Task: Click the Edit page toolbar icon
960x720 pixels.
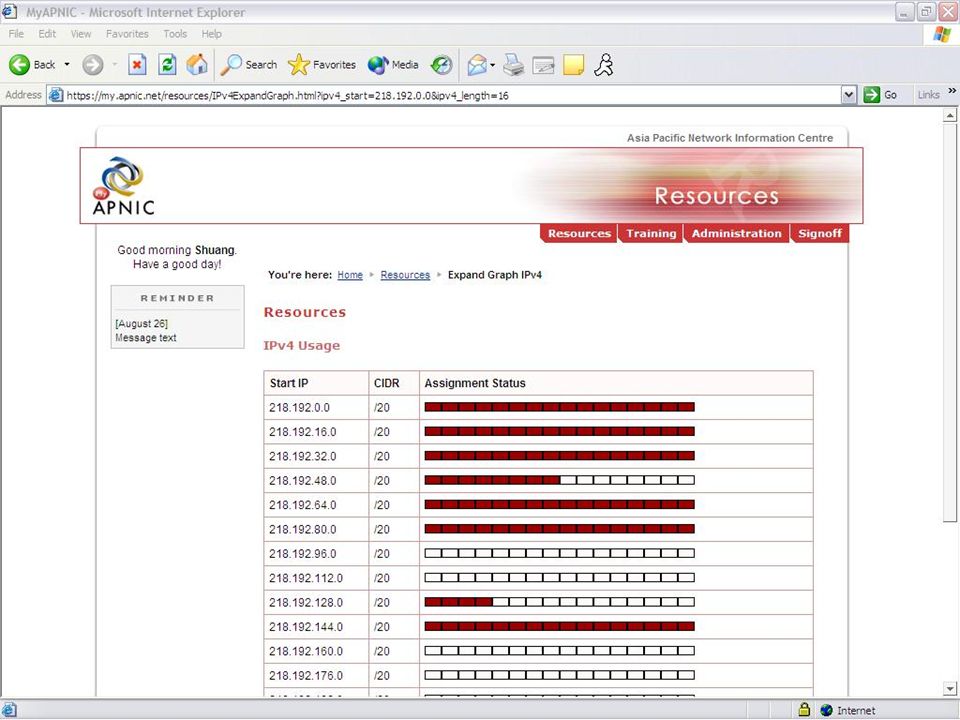Action: 543,65
